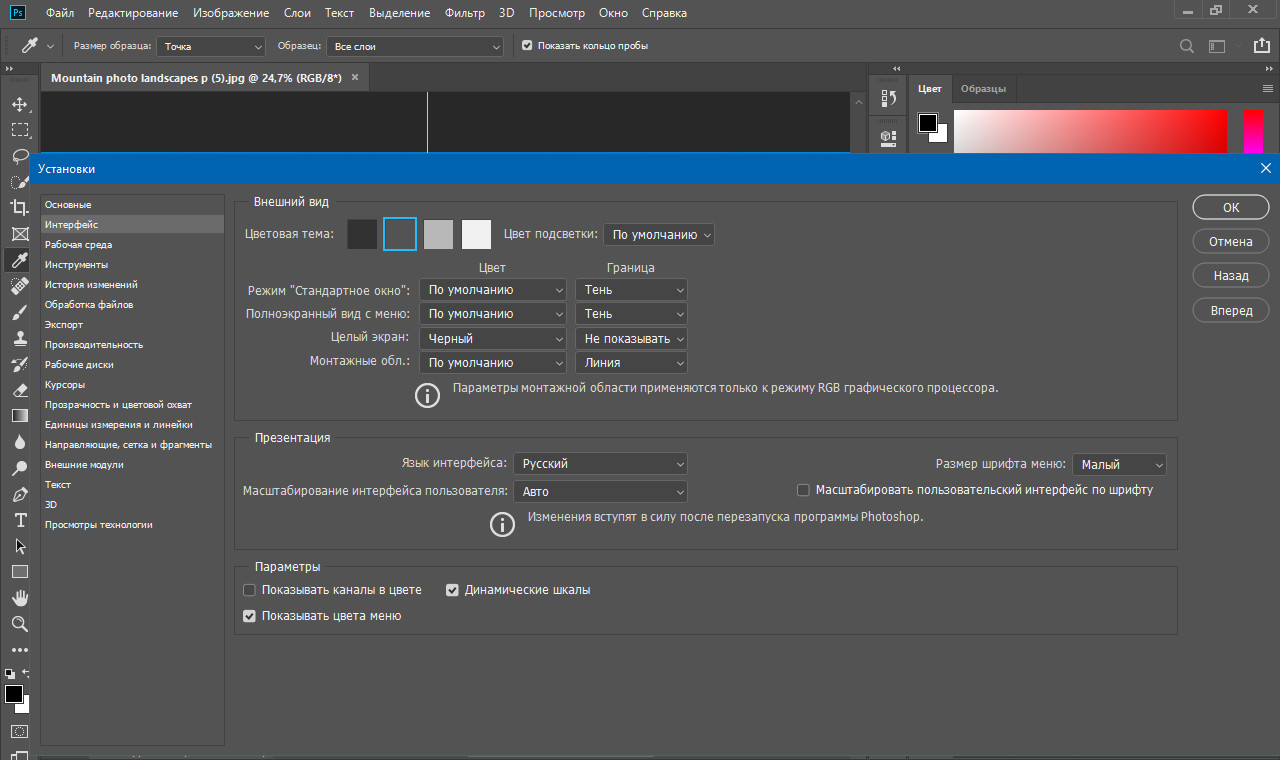Select the Clone Stamp tool

point(19,338)
